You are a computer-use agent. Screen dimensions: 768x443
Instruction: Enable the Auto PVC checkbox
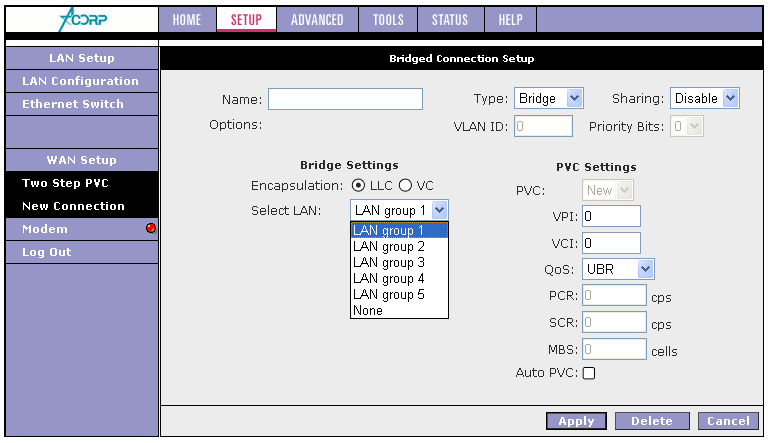coord(589,373)
